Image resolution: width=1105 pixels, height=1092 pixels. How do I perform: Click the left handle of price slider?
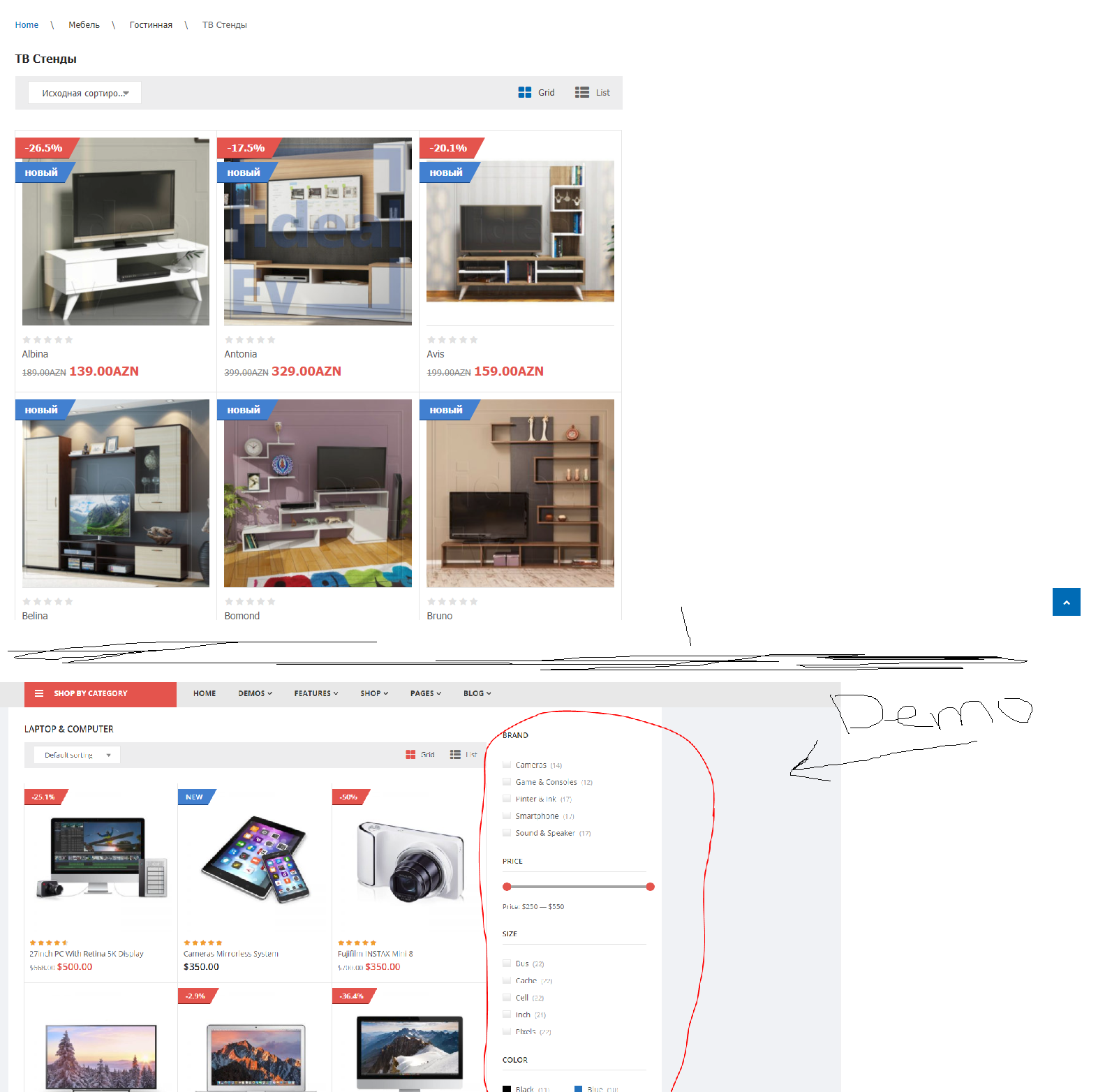[x=507, y=887]
